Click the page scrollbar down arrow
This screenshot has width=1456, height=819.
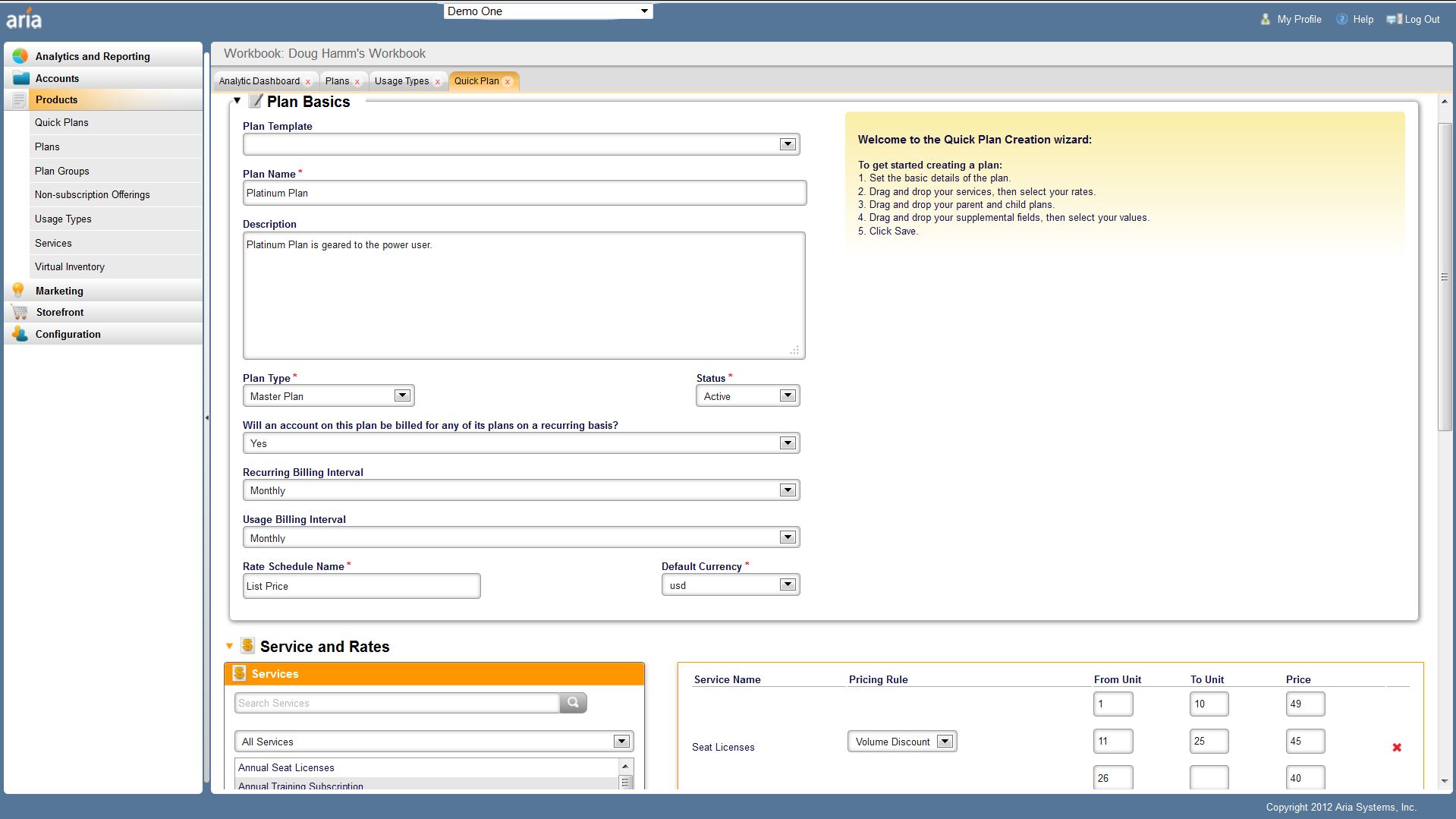pos(1445,781)
